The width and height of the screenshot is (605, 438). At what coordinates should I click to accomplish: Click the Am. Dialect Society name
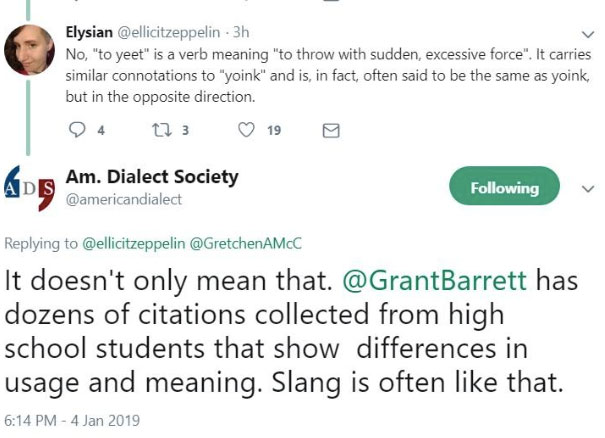[152, 177]
